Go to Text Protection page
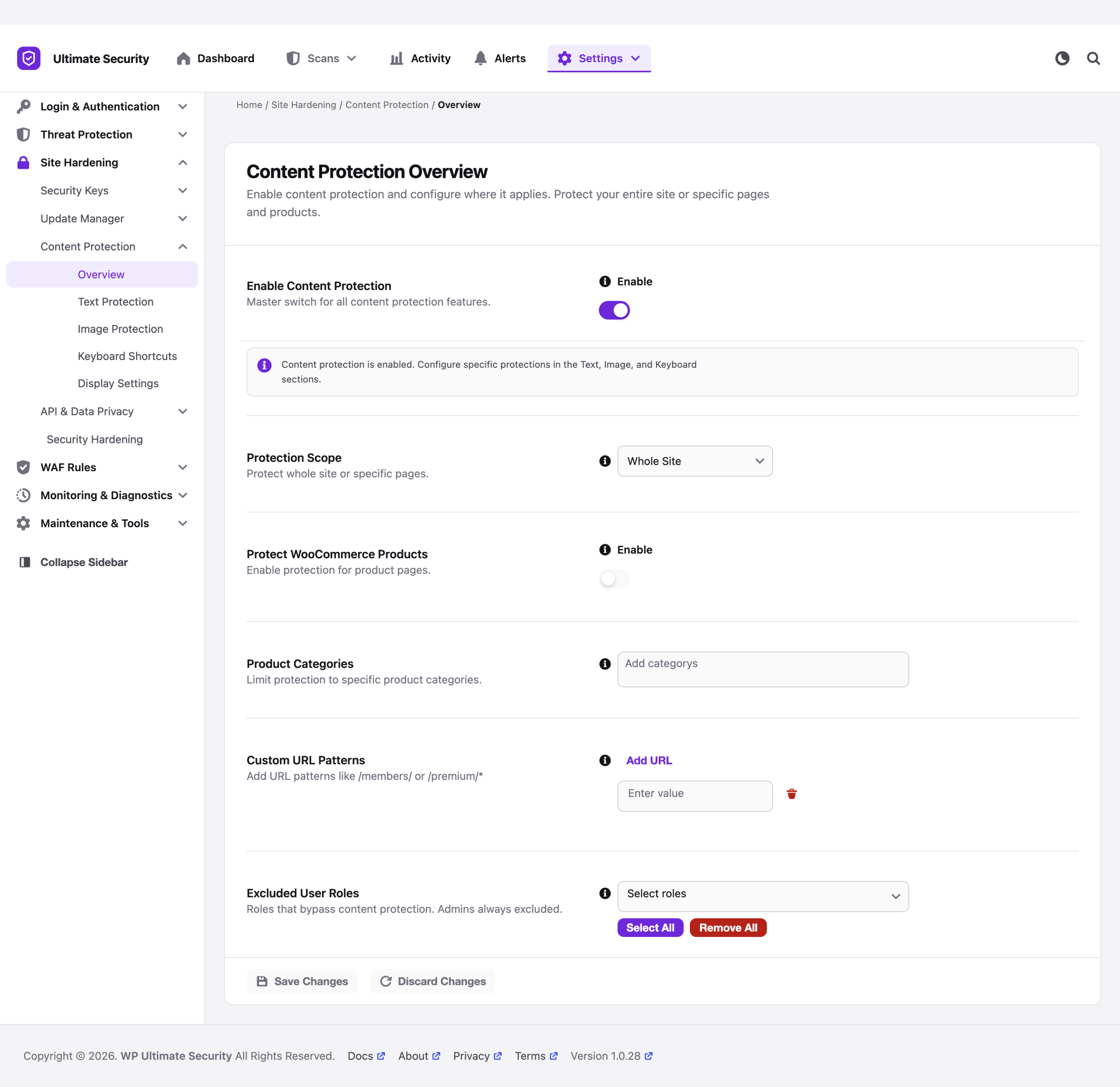1120x1087 pixels. coord(115,301)
